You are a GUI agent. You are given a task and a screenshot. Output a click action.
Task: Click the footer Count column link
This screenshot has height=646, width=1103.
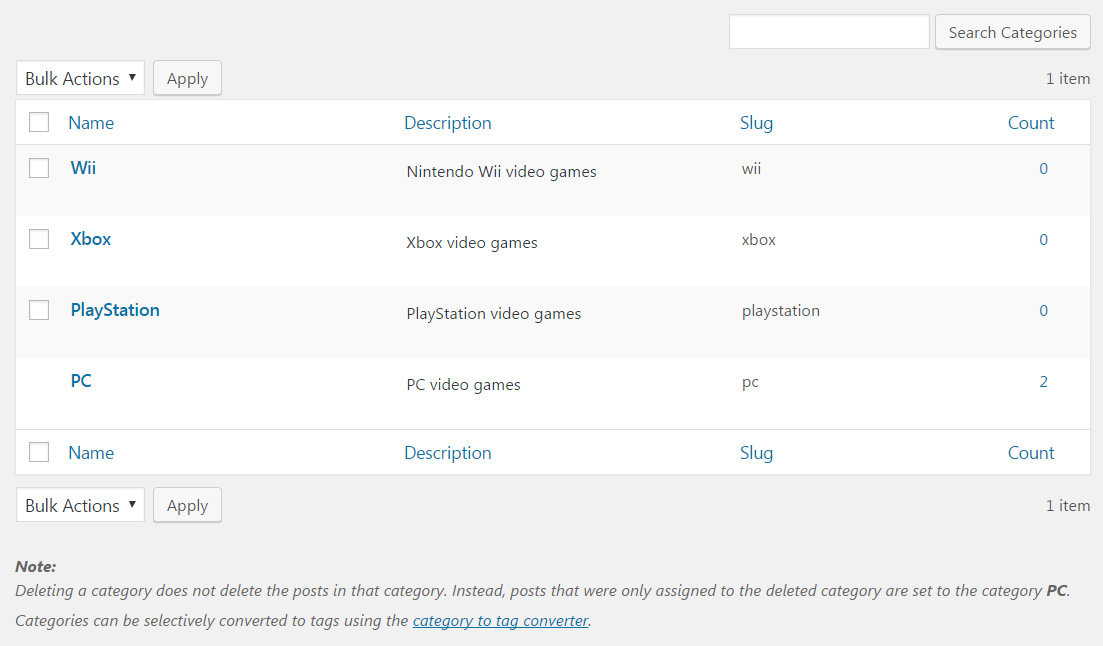coord(1031,453)
